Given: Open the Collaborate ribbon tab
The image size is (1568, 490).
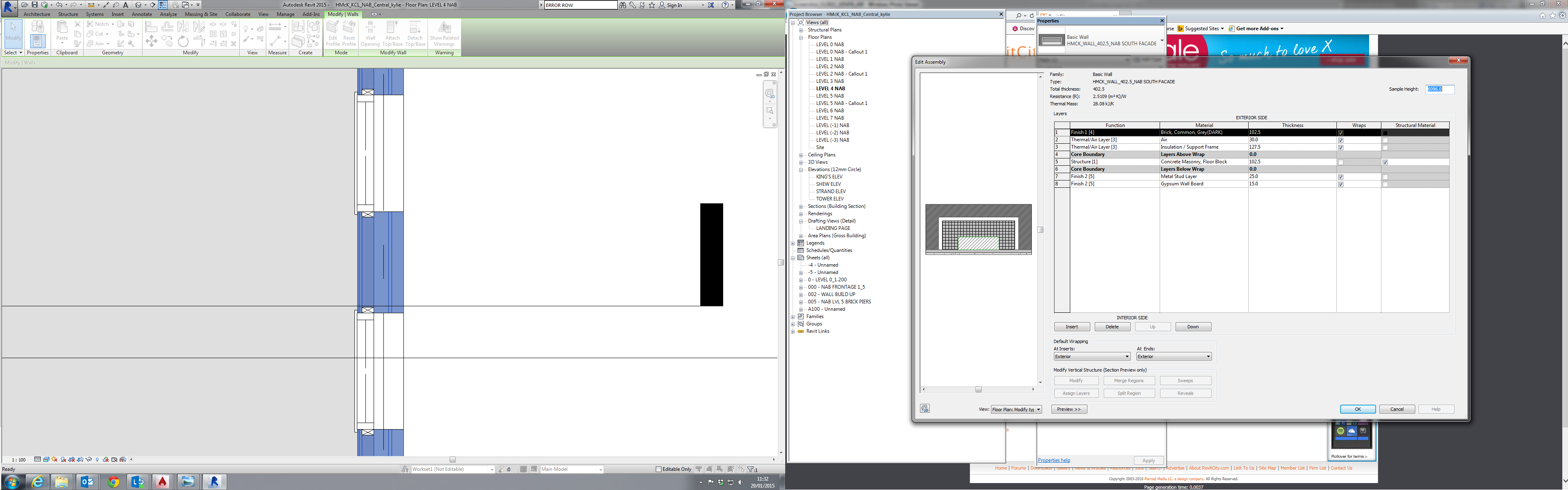Looking at the screenshot, I should pyautogui.click(x=237, y=14).
